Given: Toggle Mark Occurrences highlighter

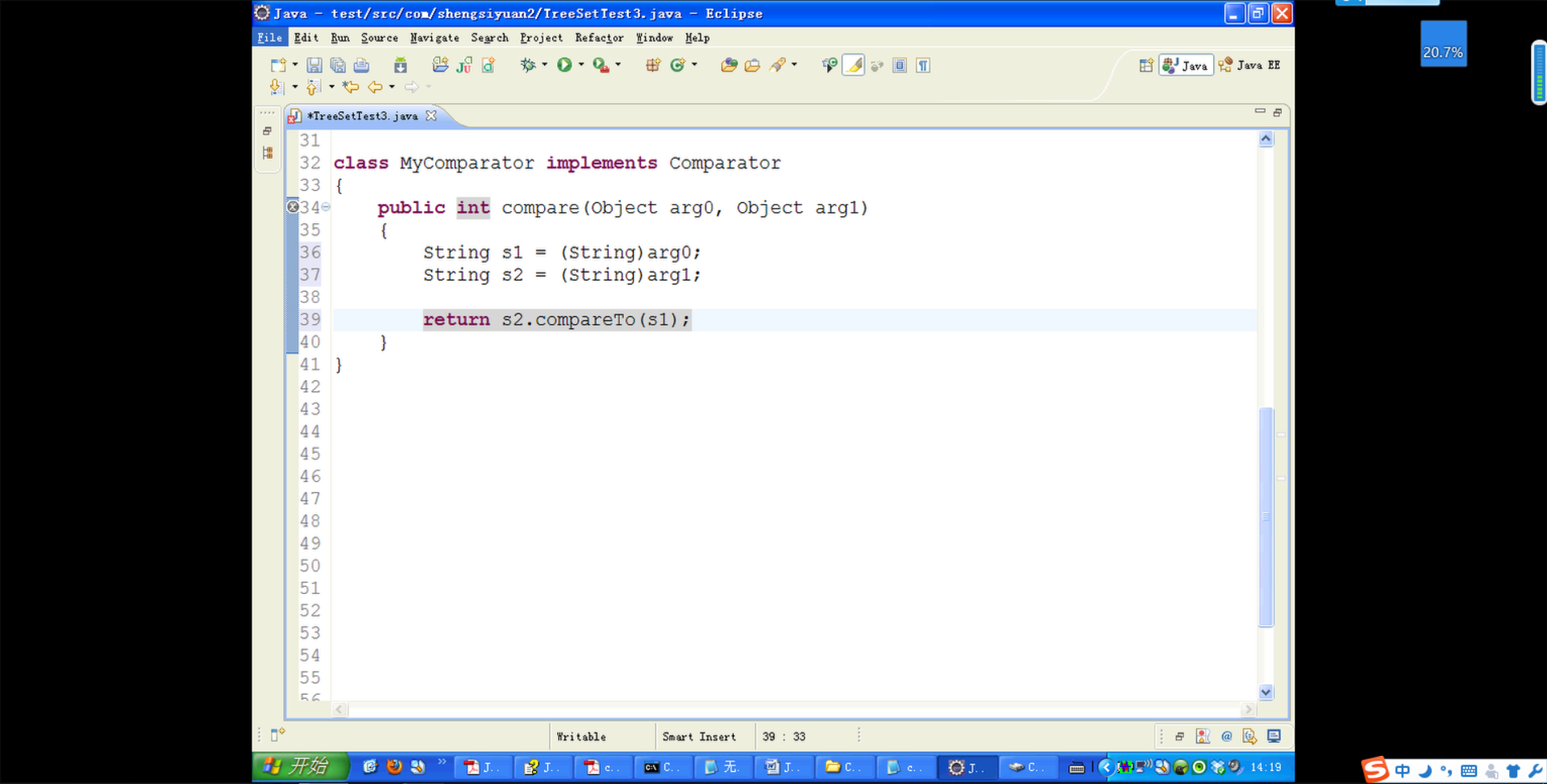Looking at the screenshot, I should [x=853, y=65].
